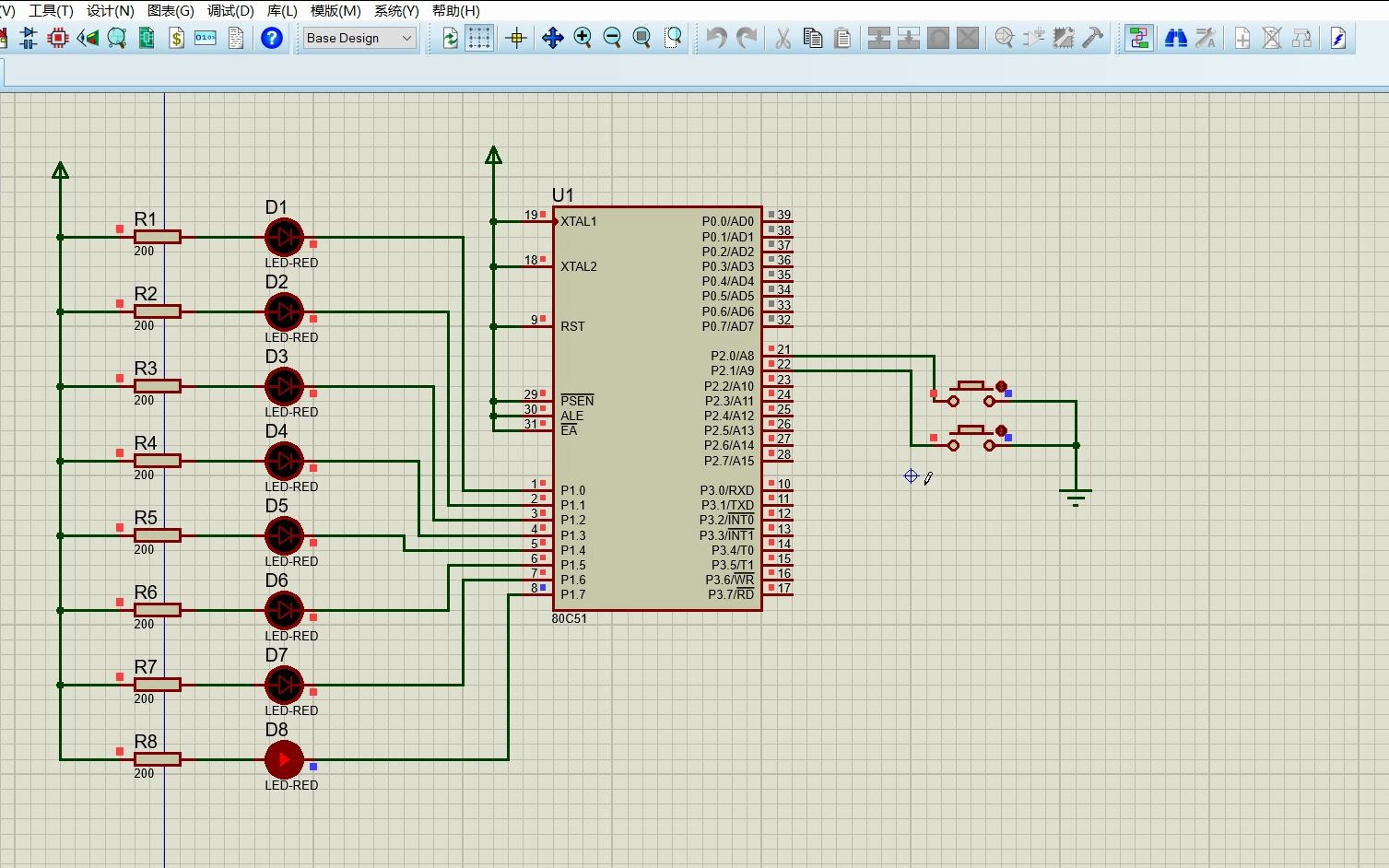Click the blue Help question mark icon

[x=272, y=38]
